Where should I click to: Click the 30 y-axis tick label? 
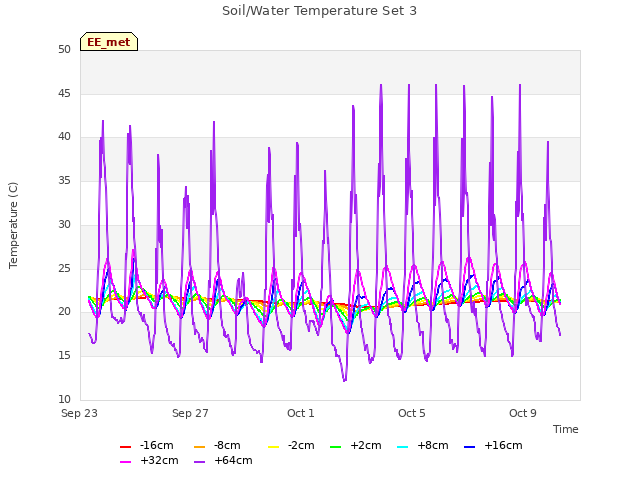tap(64, 224)
